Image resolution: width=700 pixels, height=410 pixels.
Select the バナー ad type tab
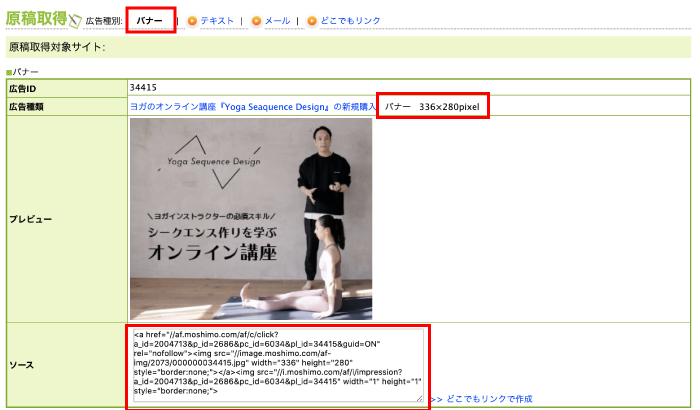(x=151, y=19)
